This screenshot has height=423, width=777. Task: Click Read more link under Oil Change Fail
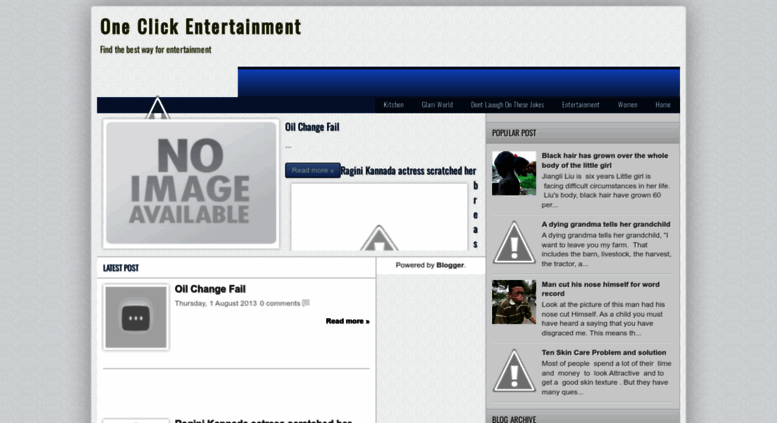pyautogui.click(x=347, y=321)
